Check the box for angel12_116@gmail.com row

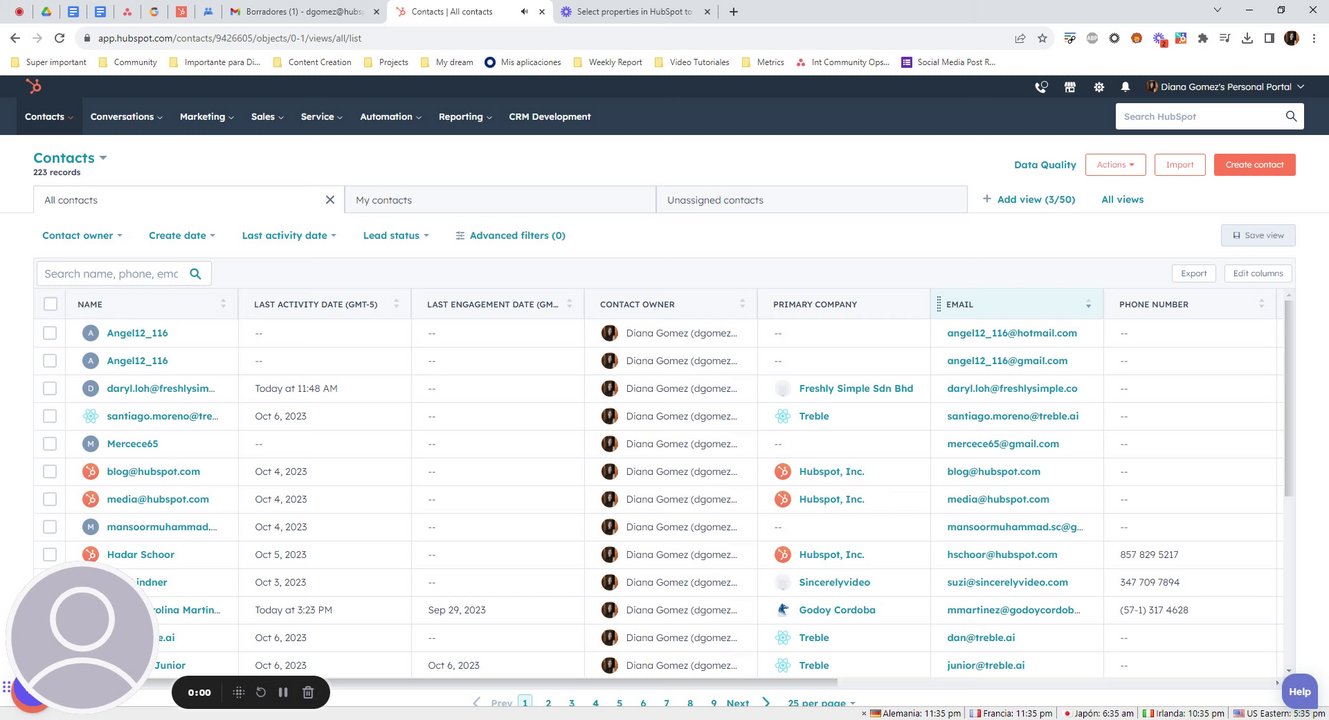50,361
